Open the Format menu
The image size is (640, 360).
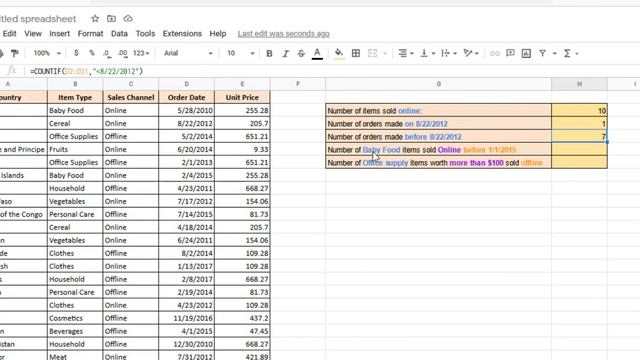90,34
